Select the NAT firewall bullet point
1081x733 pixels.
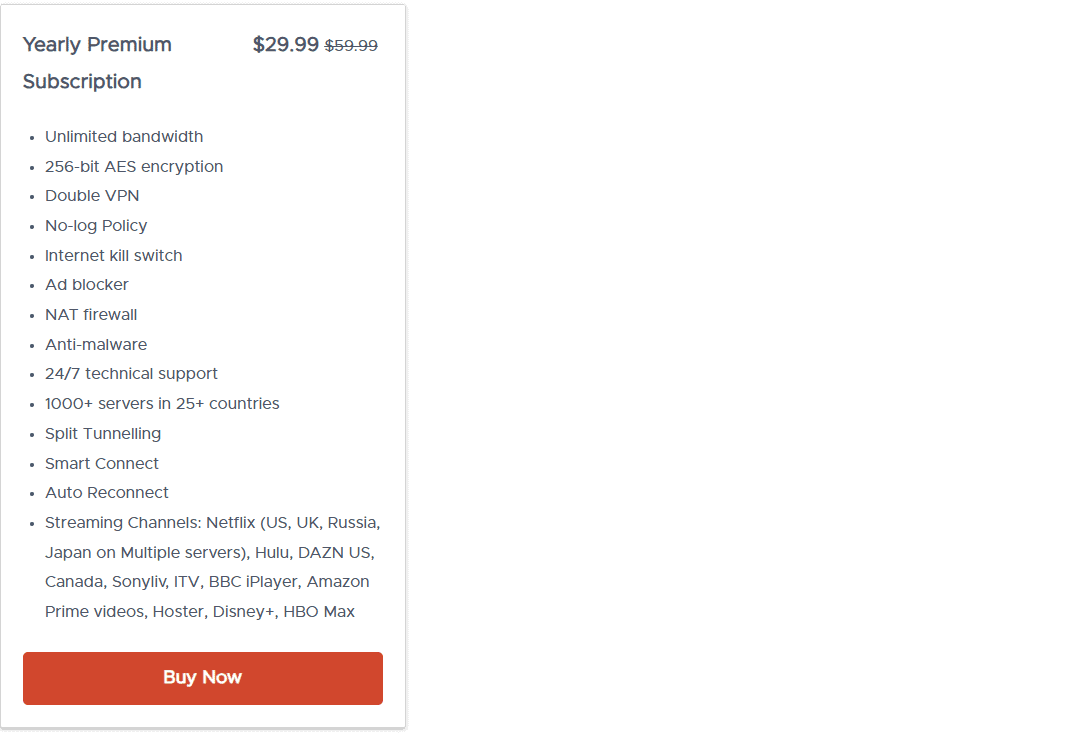[91, 314]
